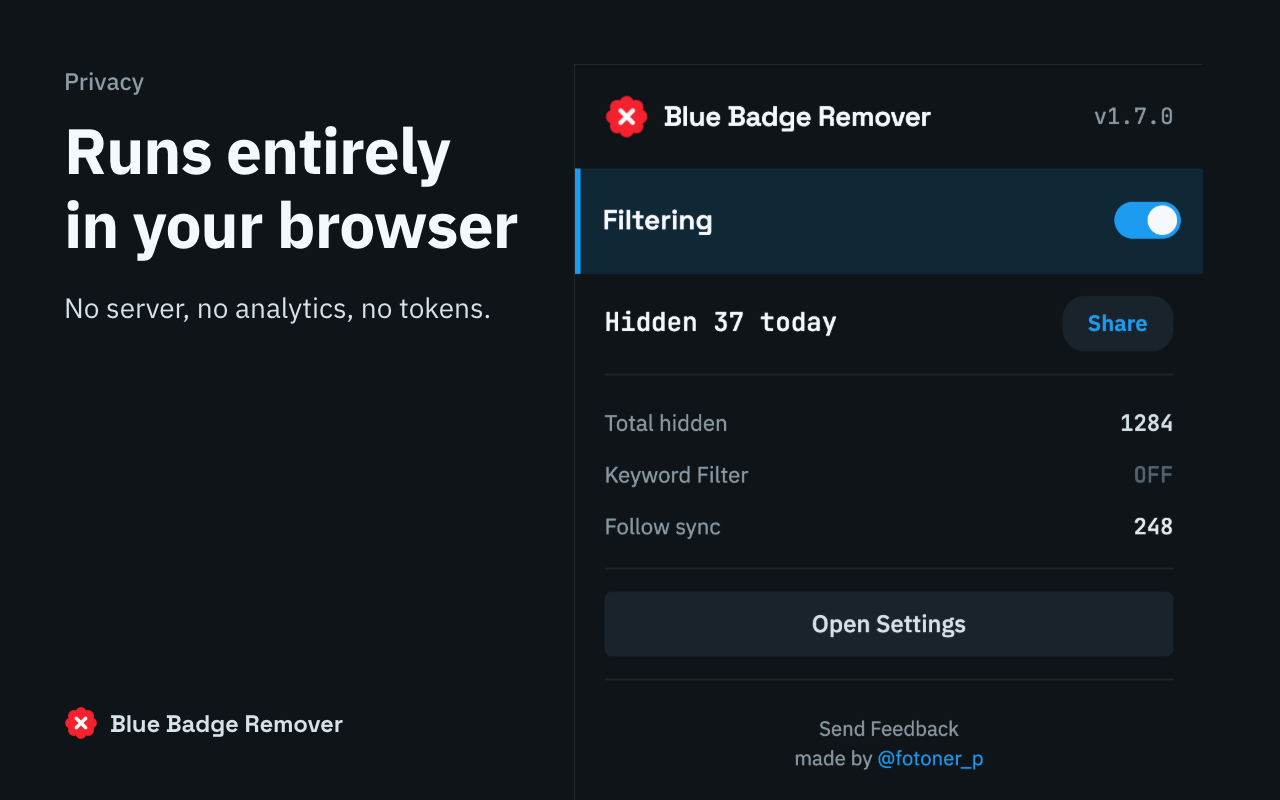Click the total hidden value 1284
Image resolution: width=1280 pixels, height=800 pixels.
pos(1146,423)
